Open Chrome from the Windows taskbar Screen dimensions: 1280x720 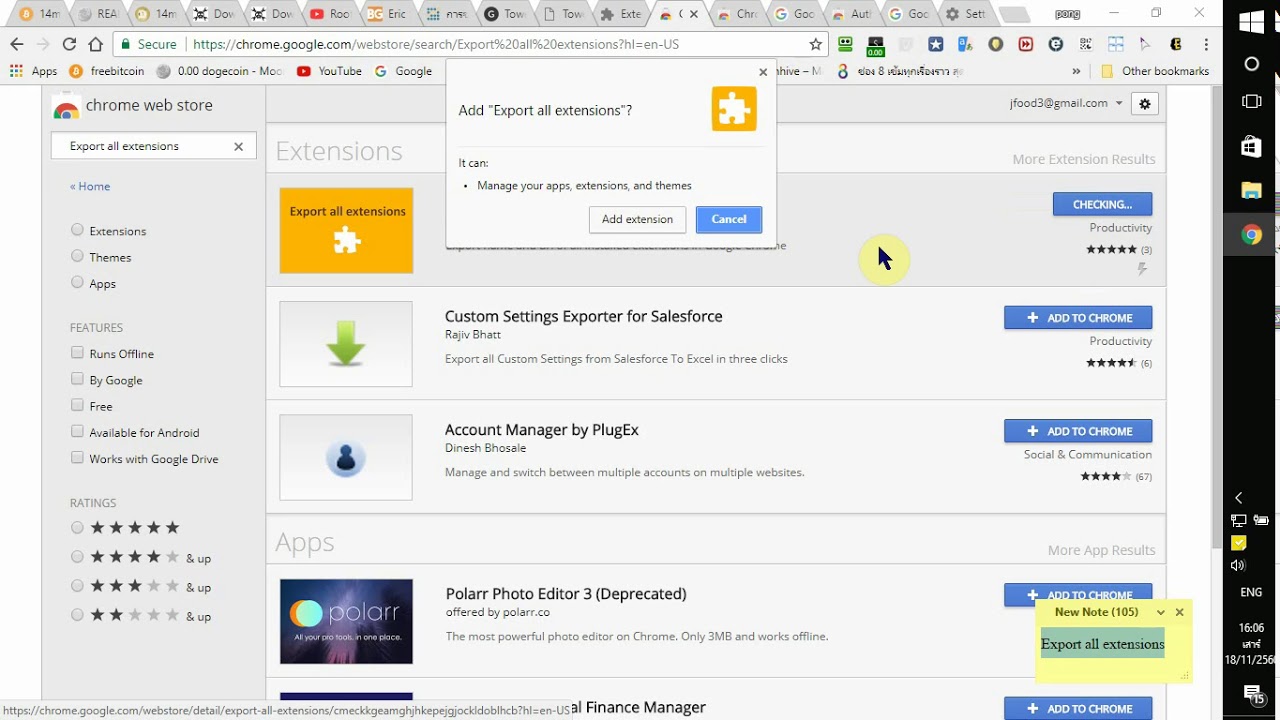point(1251,235)
